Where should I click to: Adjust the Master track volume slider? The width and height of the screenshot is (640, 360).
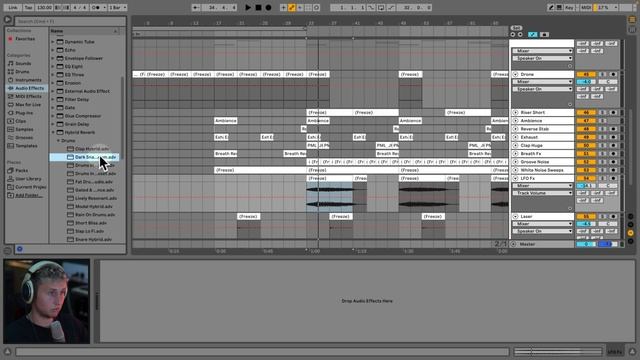tap(586, 244)
